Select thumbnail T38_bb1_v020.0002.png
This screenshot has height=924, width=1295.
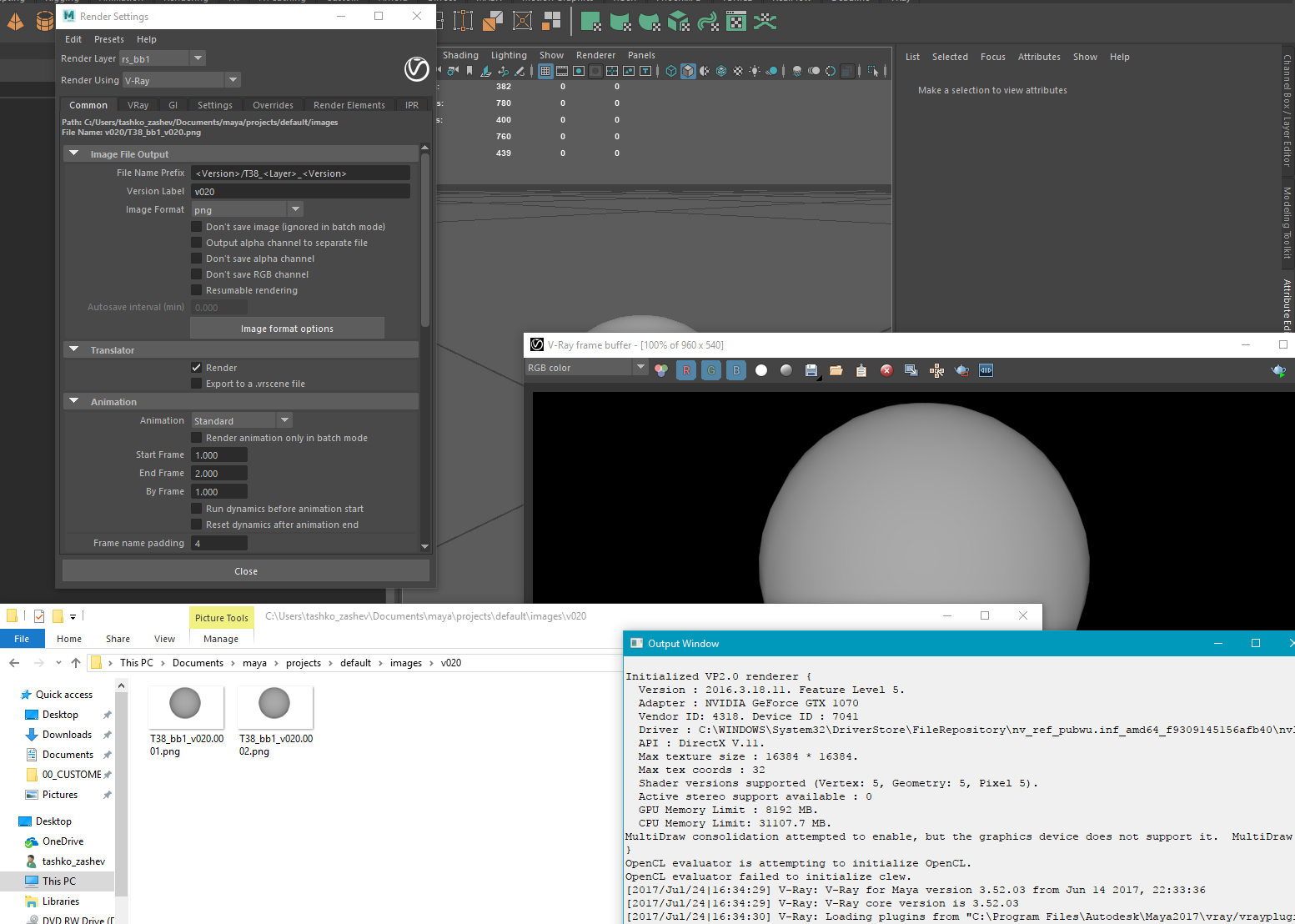coord(276,722)
